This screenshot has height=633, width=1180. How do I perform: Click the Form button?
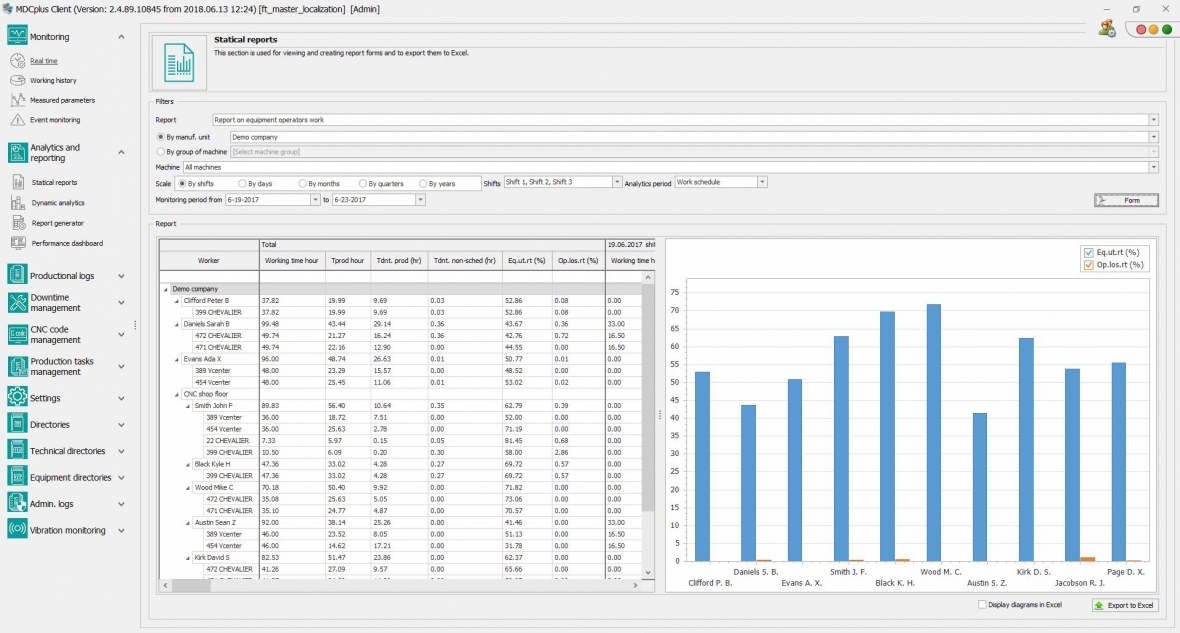[x=1126, y=200]
